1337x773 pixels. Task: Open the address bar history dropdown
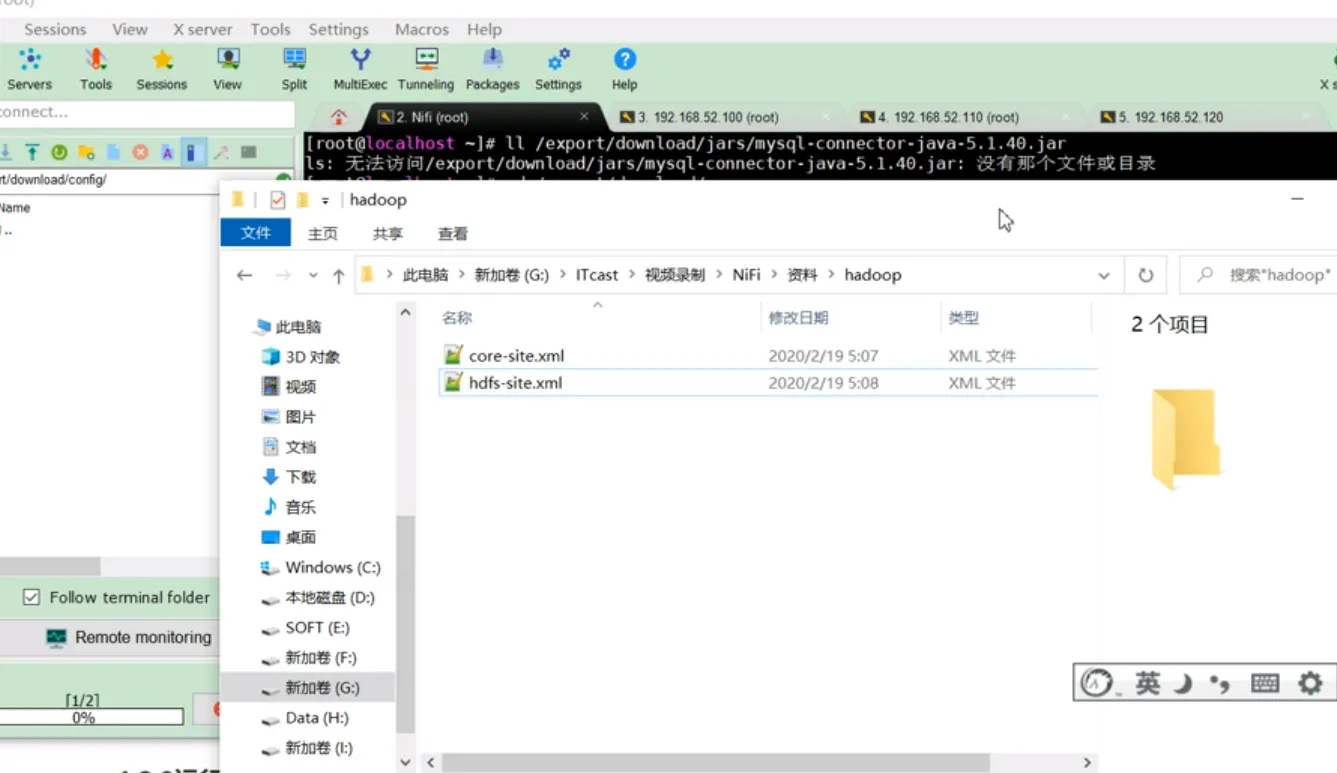pyautogui.click(x=1103, y=275)
